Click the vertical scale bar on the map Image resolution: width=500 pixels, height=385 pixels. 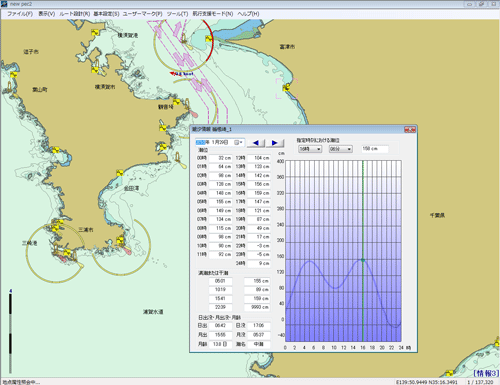point(11,332)
